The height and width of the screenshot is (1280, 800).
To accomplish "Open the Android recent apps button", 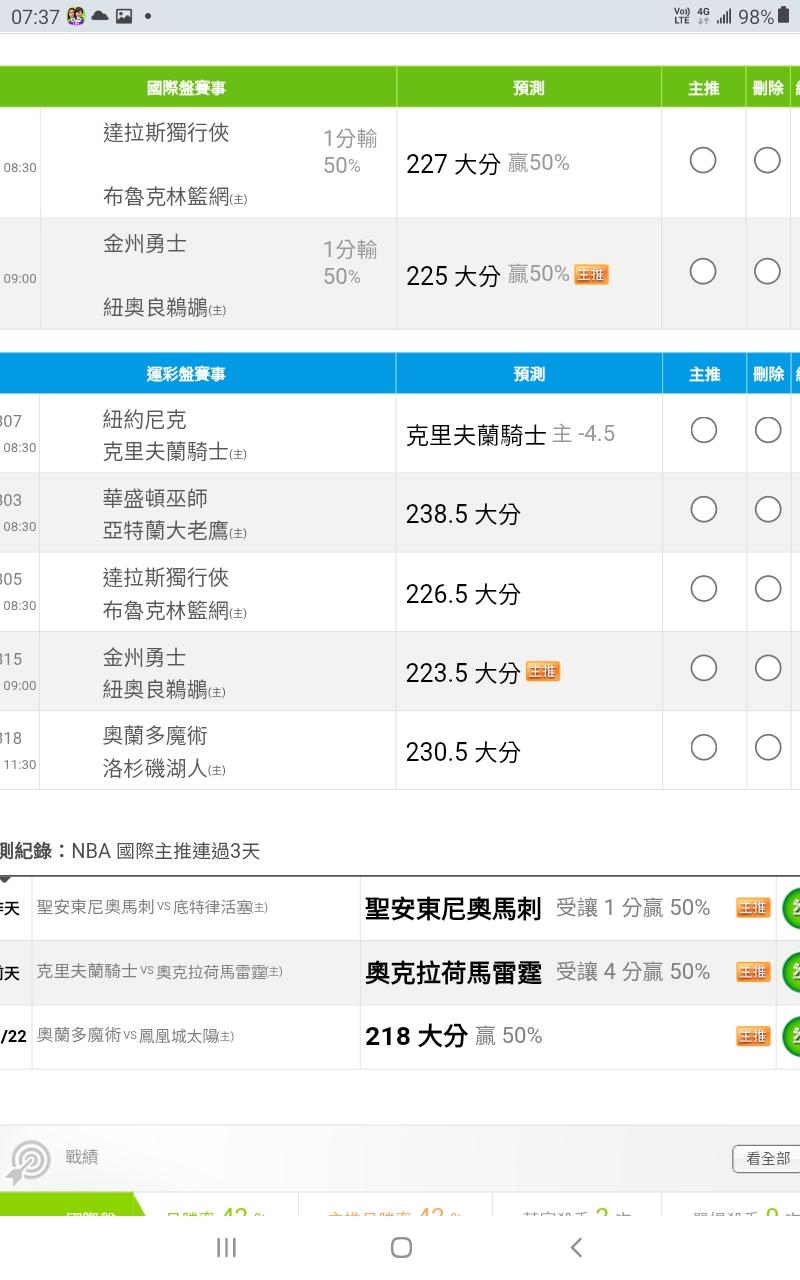I will tap(226, 1247).
